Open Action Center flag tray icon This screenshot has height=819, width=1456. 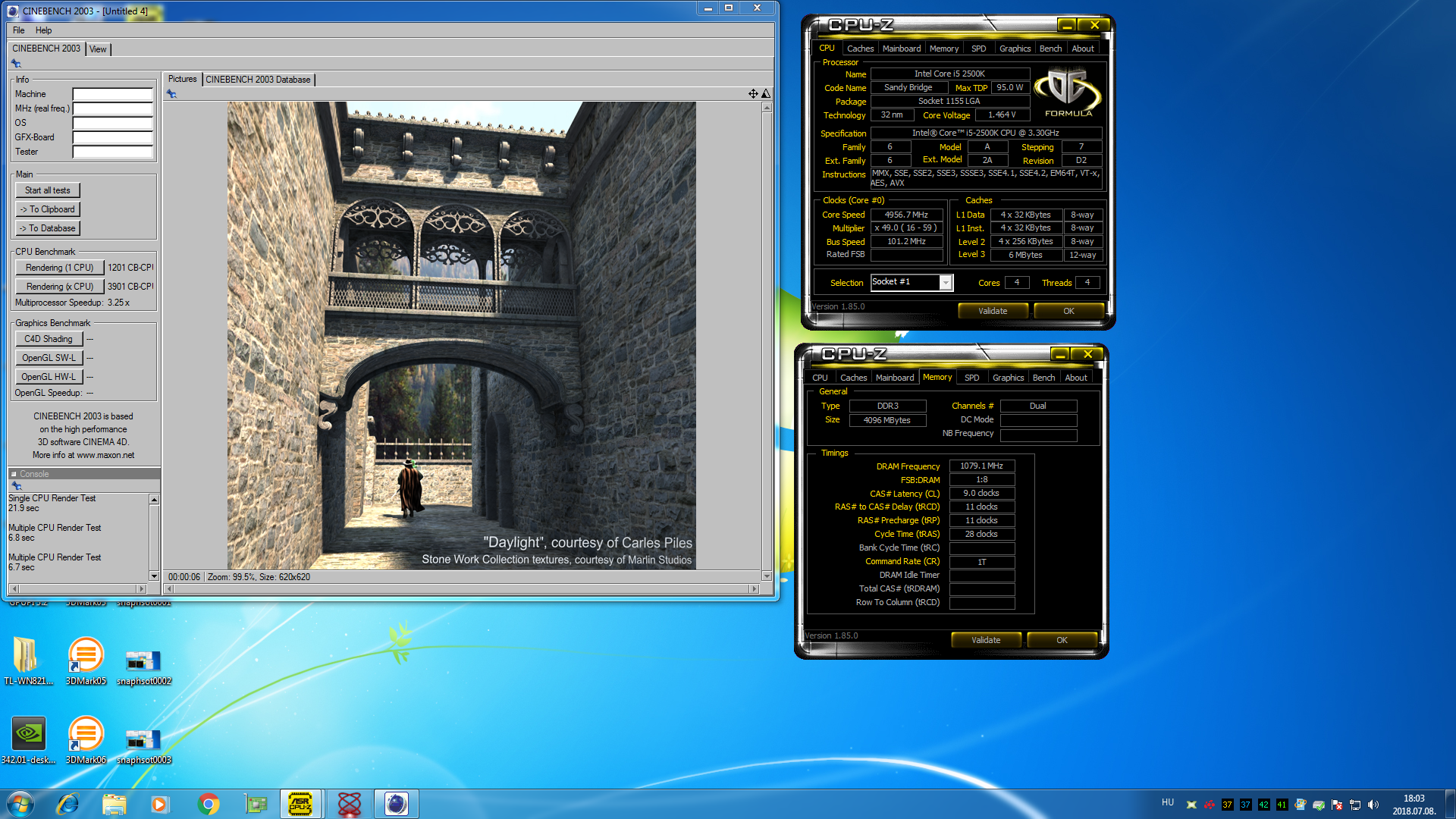point(1337,805)
